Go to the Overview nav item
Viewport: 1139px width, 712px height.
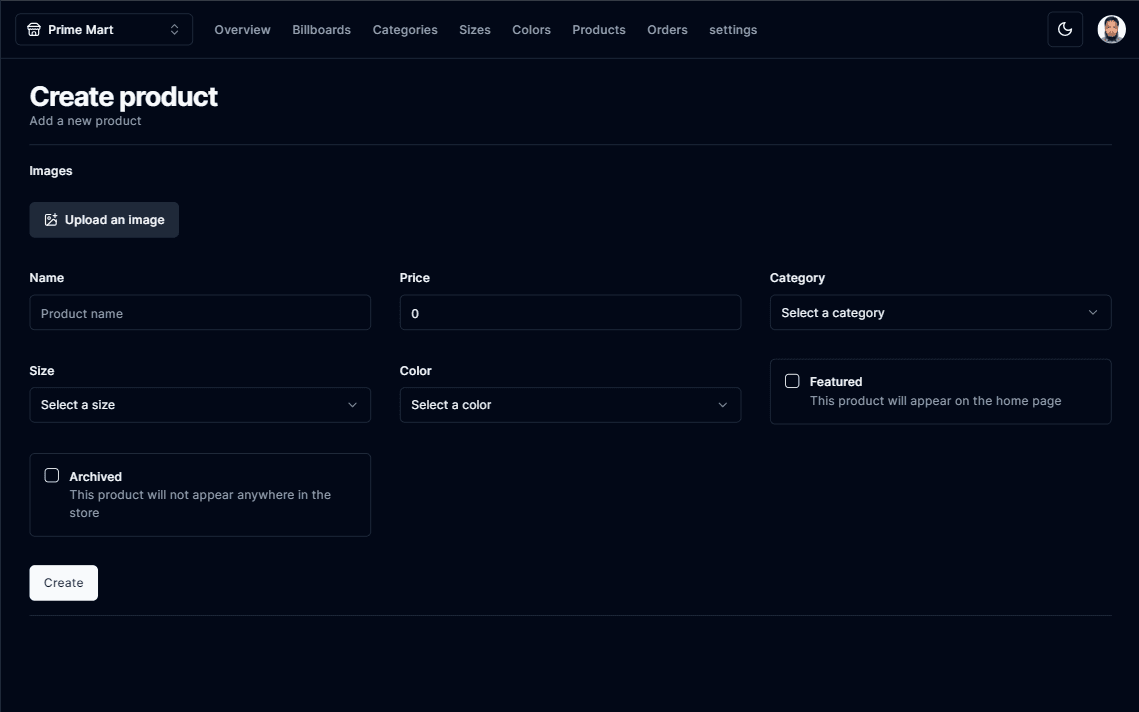242,30
